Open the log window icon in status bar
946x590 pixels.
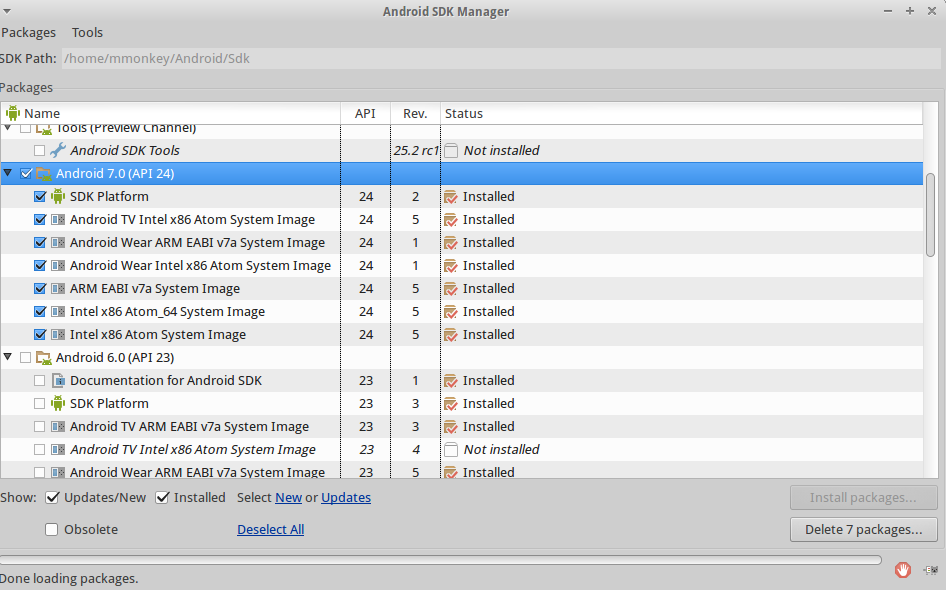[931, 569]
